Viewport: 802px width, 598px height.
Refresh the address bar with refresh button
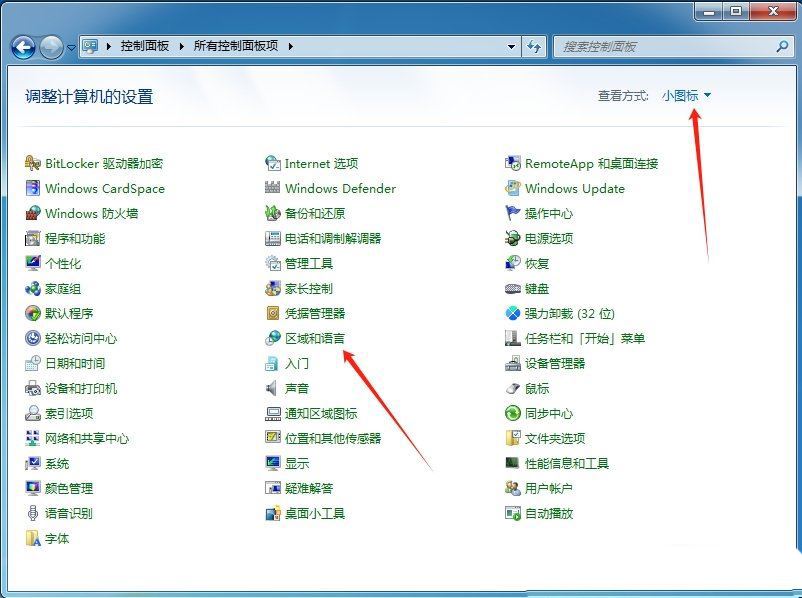[x=534, y=47]
